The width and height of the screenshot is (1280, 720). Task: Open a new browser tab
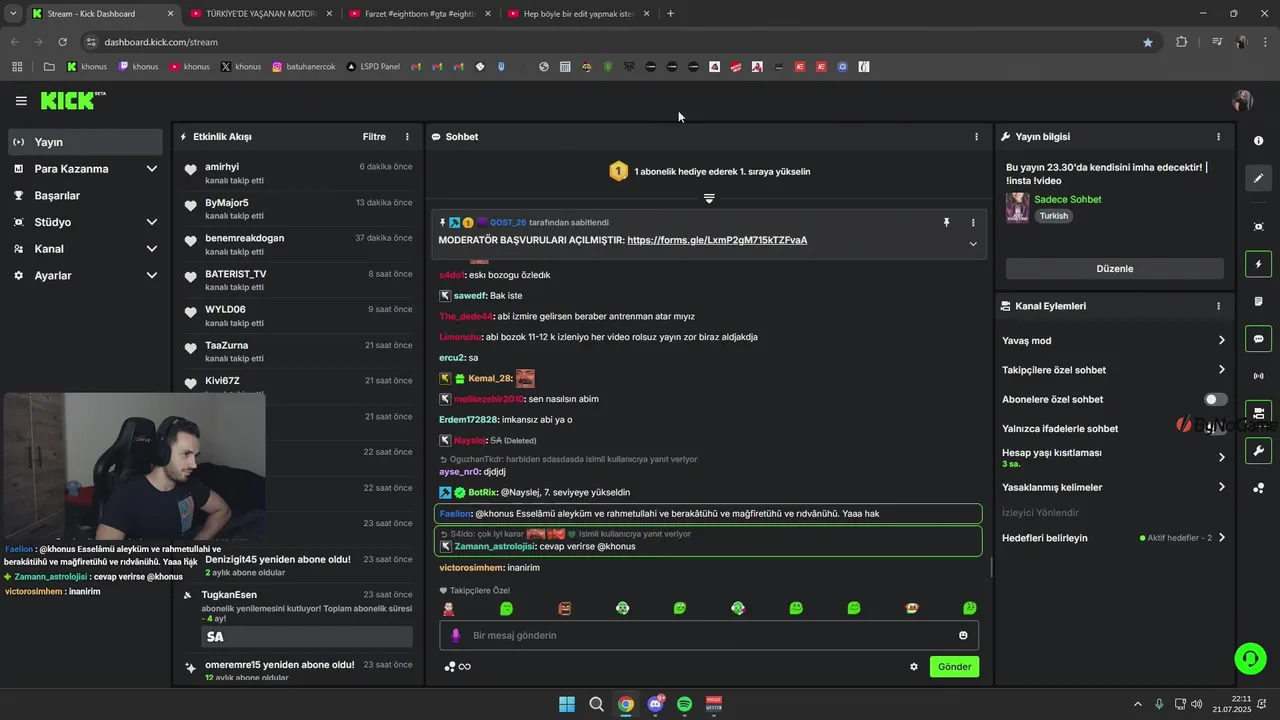[x=670, y=14]
